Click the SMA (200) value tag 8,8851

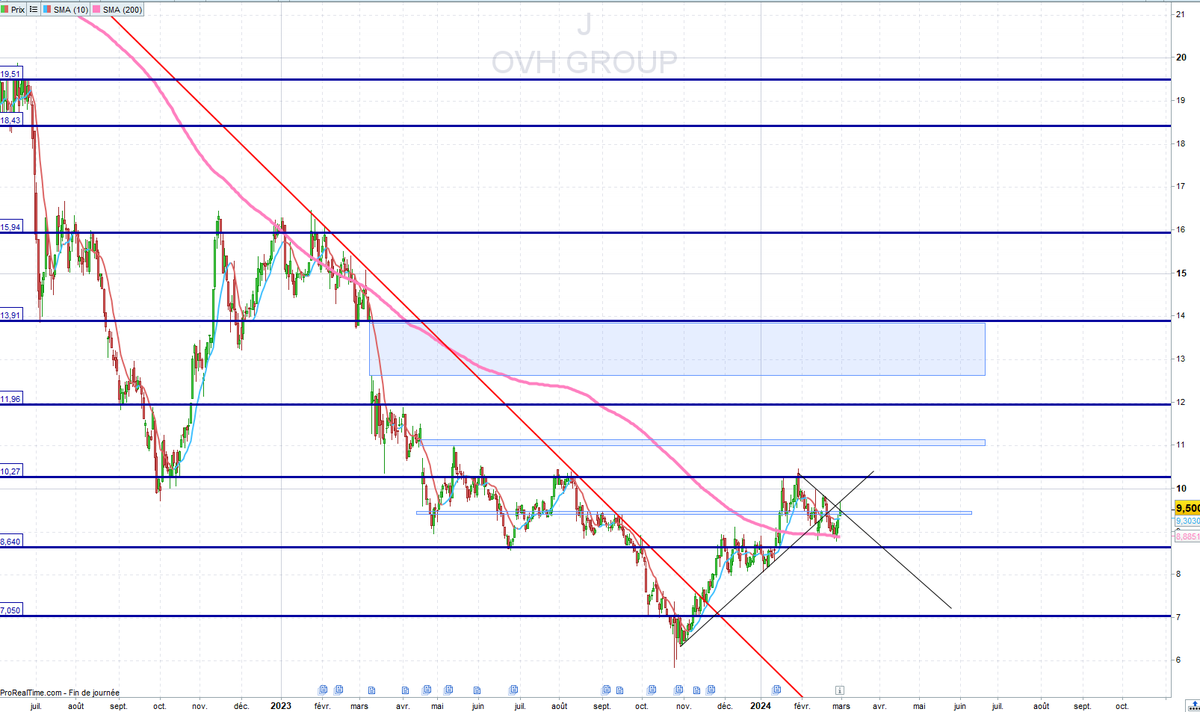(1186, 537)
